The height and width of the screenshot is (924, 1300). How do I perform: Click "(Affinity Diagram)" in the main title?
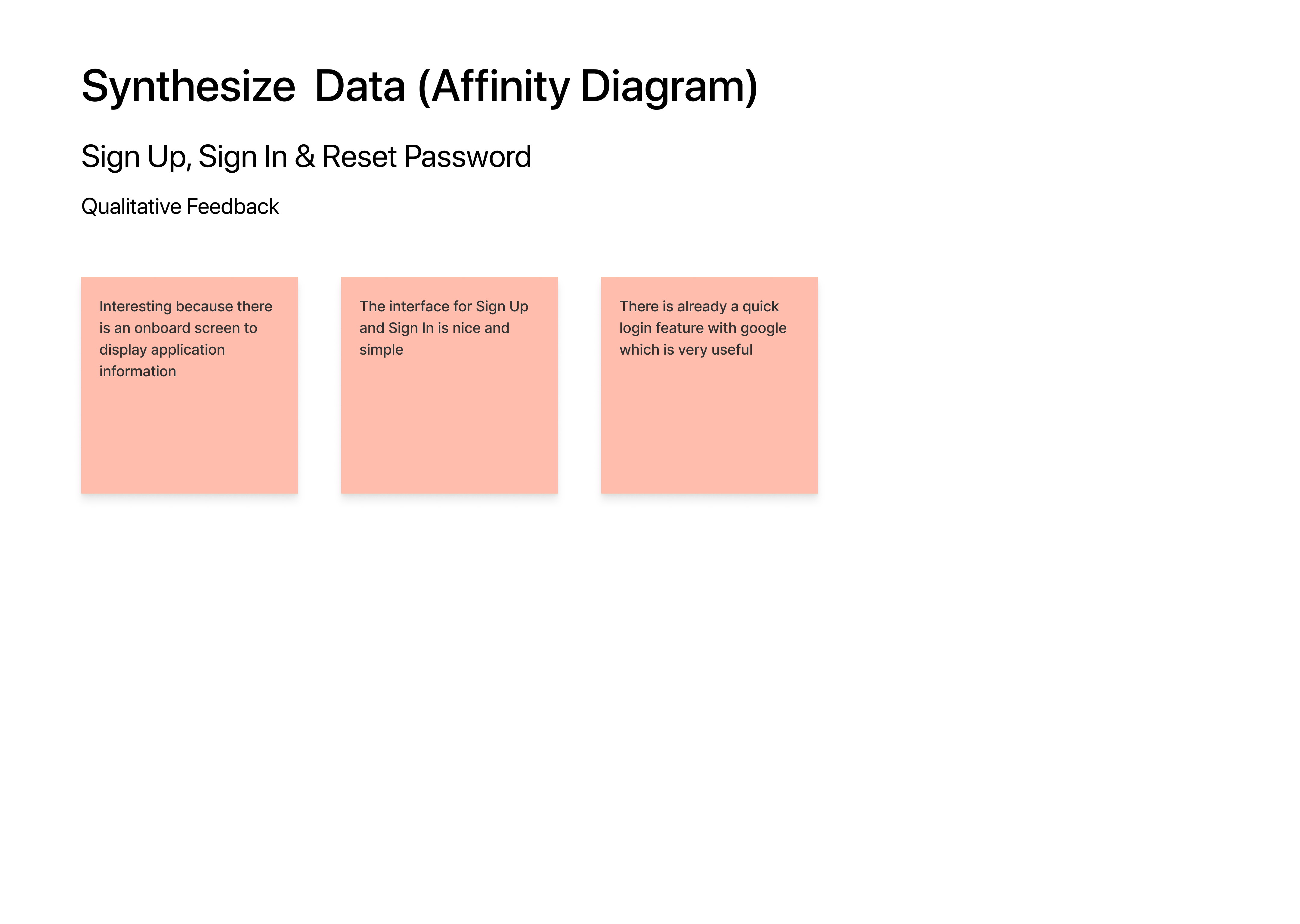click(587, 87)
